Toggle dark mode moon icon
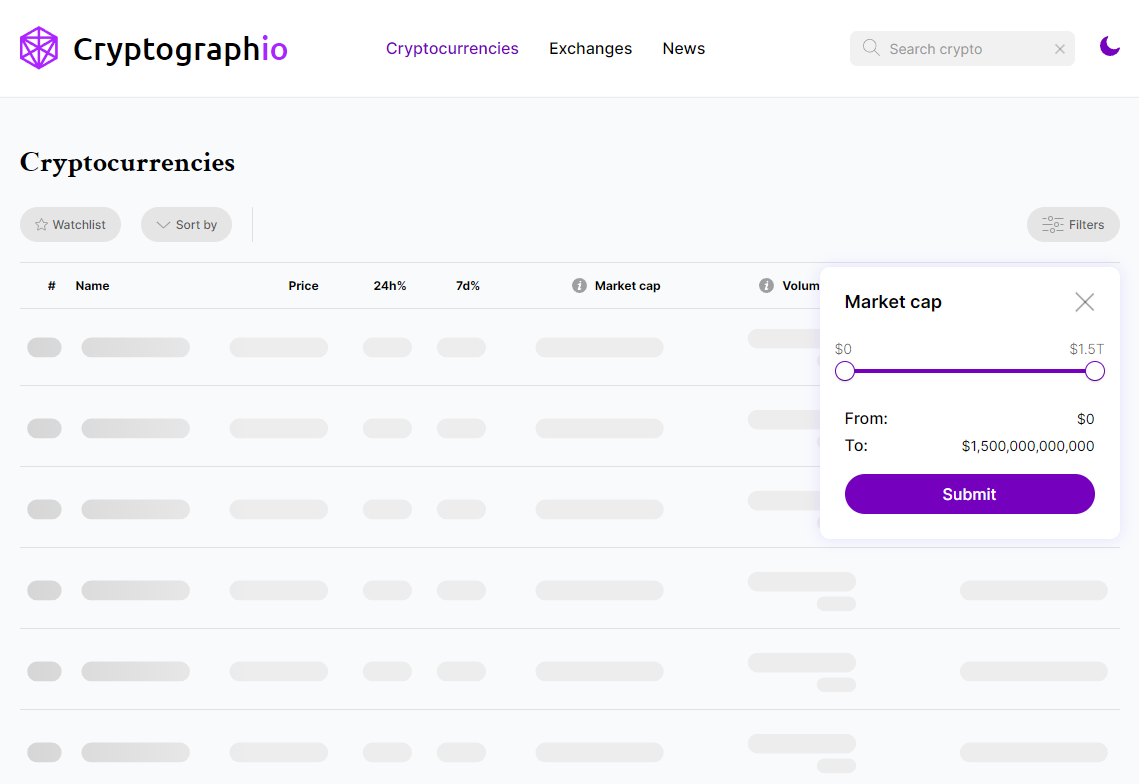 click(x=1109, y=47)
